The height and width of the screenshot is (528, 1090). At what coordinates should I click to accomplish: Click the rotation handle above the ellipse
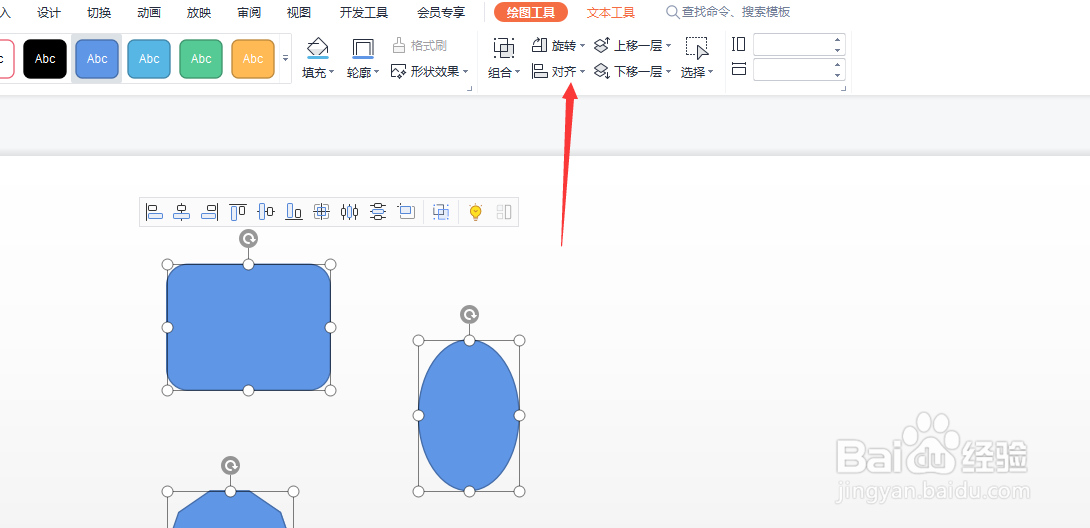(469, 315)
